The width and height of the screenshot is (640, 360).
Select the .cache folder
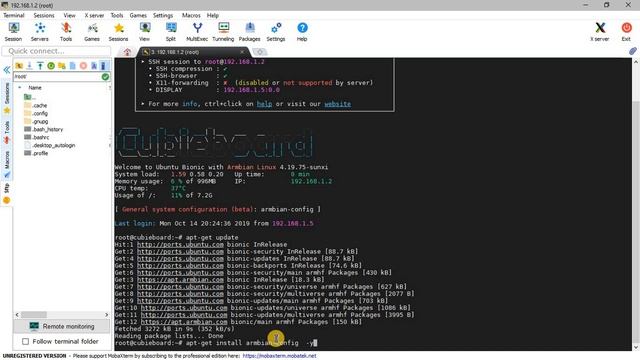(36, 105)
